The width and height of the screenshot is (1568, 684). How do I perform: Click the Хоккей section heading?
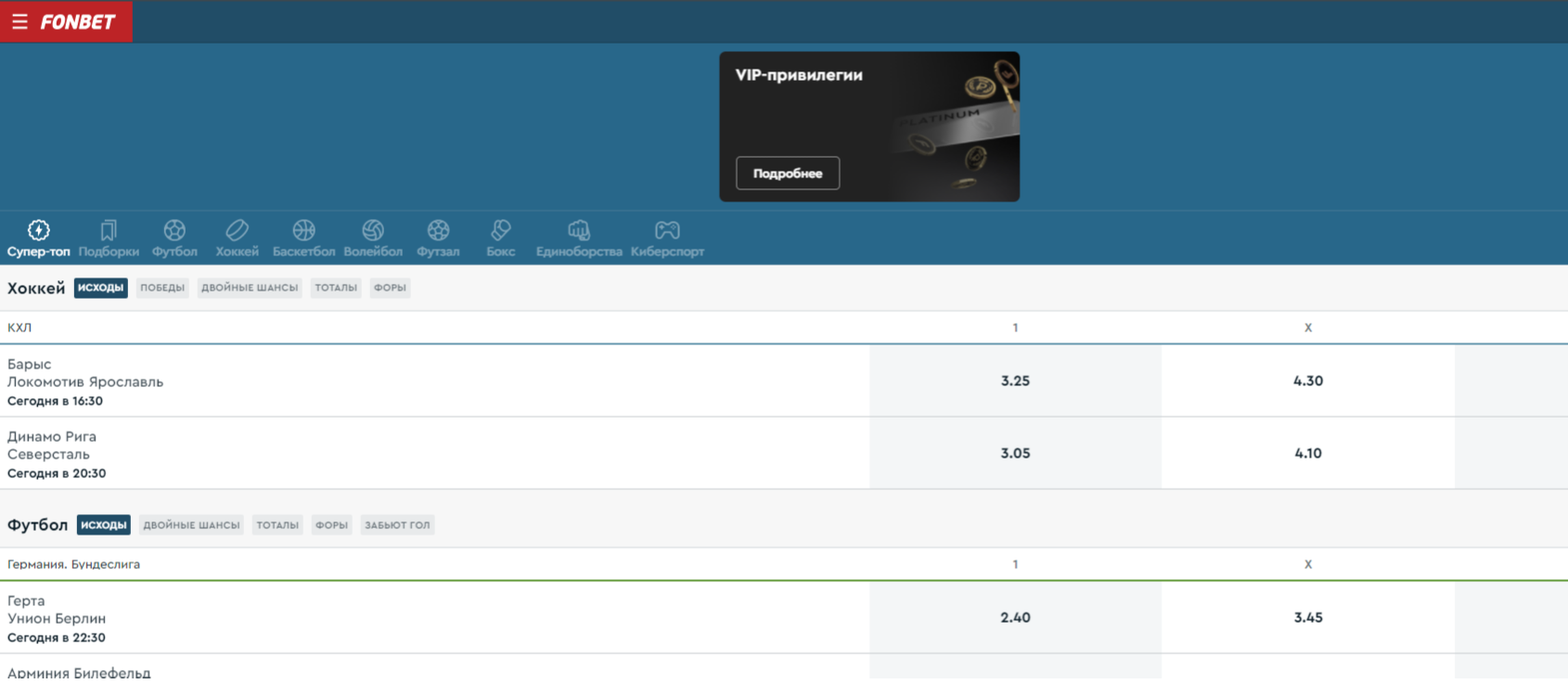(x=36, y=288)
